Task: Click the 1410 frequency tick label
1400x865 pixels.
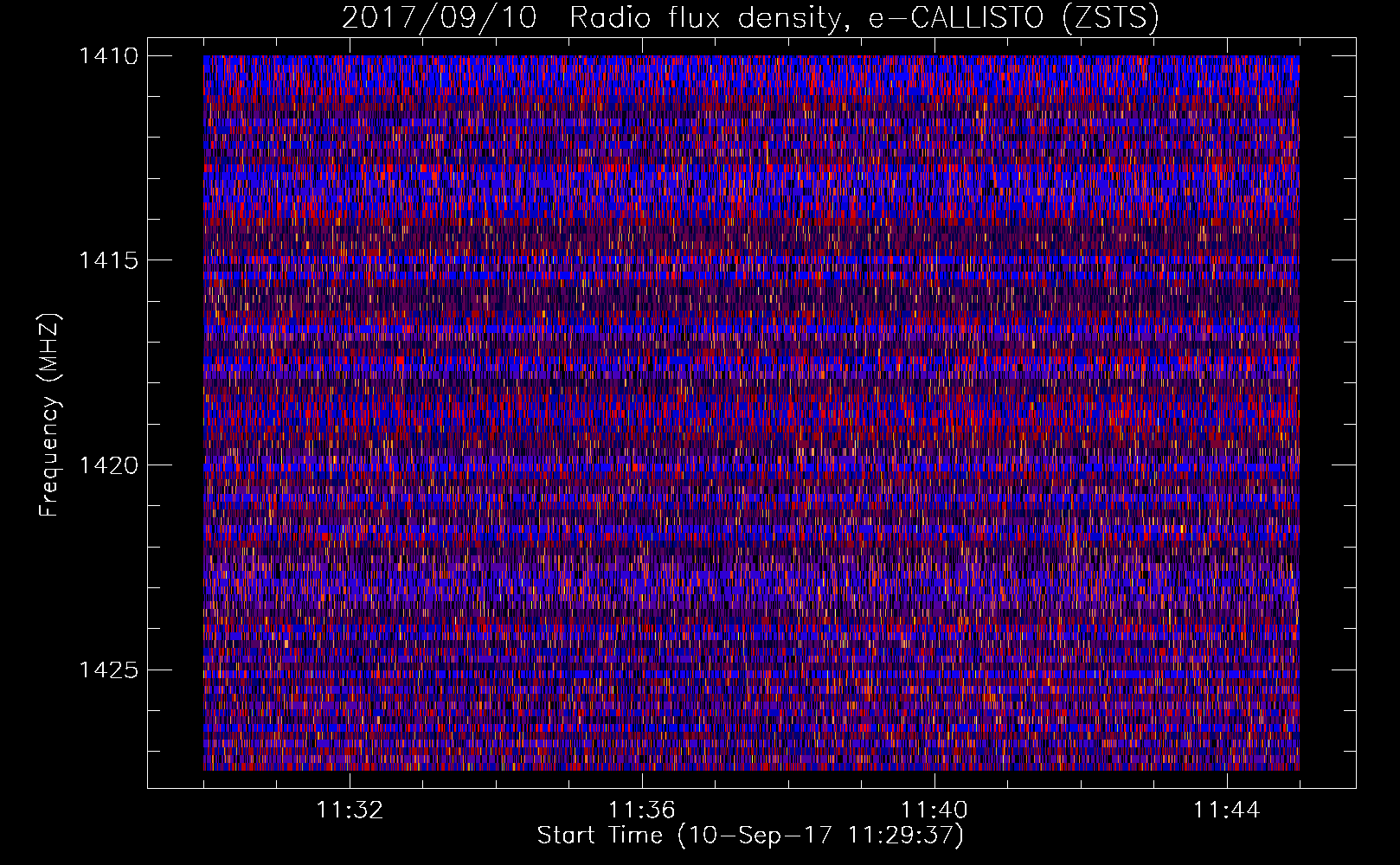Action: (108, 56)
